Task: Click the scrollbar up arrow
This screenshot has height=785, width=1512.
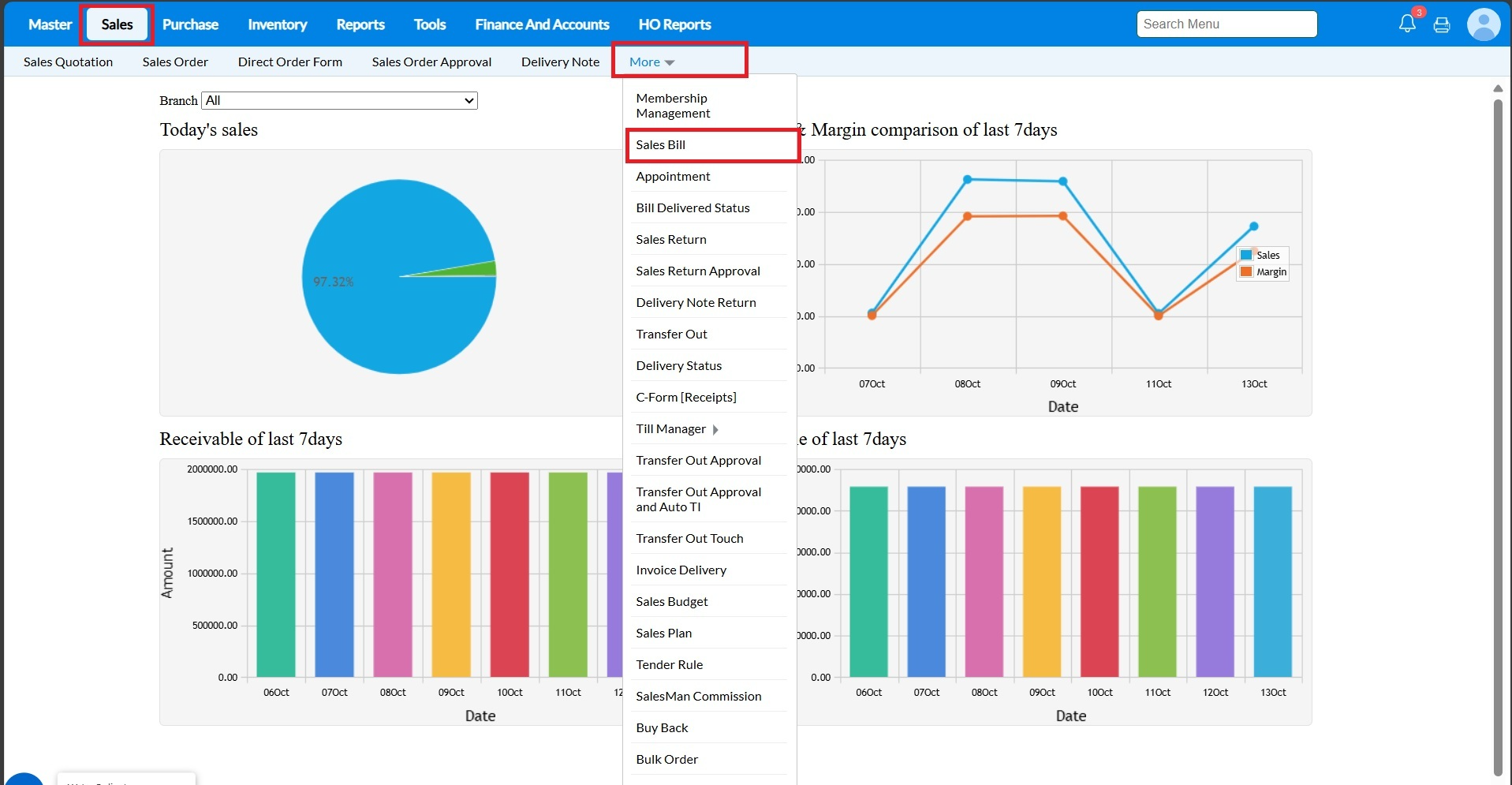Action: click(x=1498, y=88)
